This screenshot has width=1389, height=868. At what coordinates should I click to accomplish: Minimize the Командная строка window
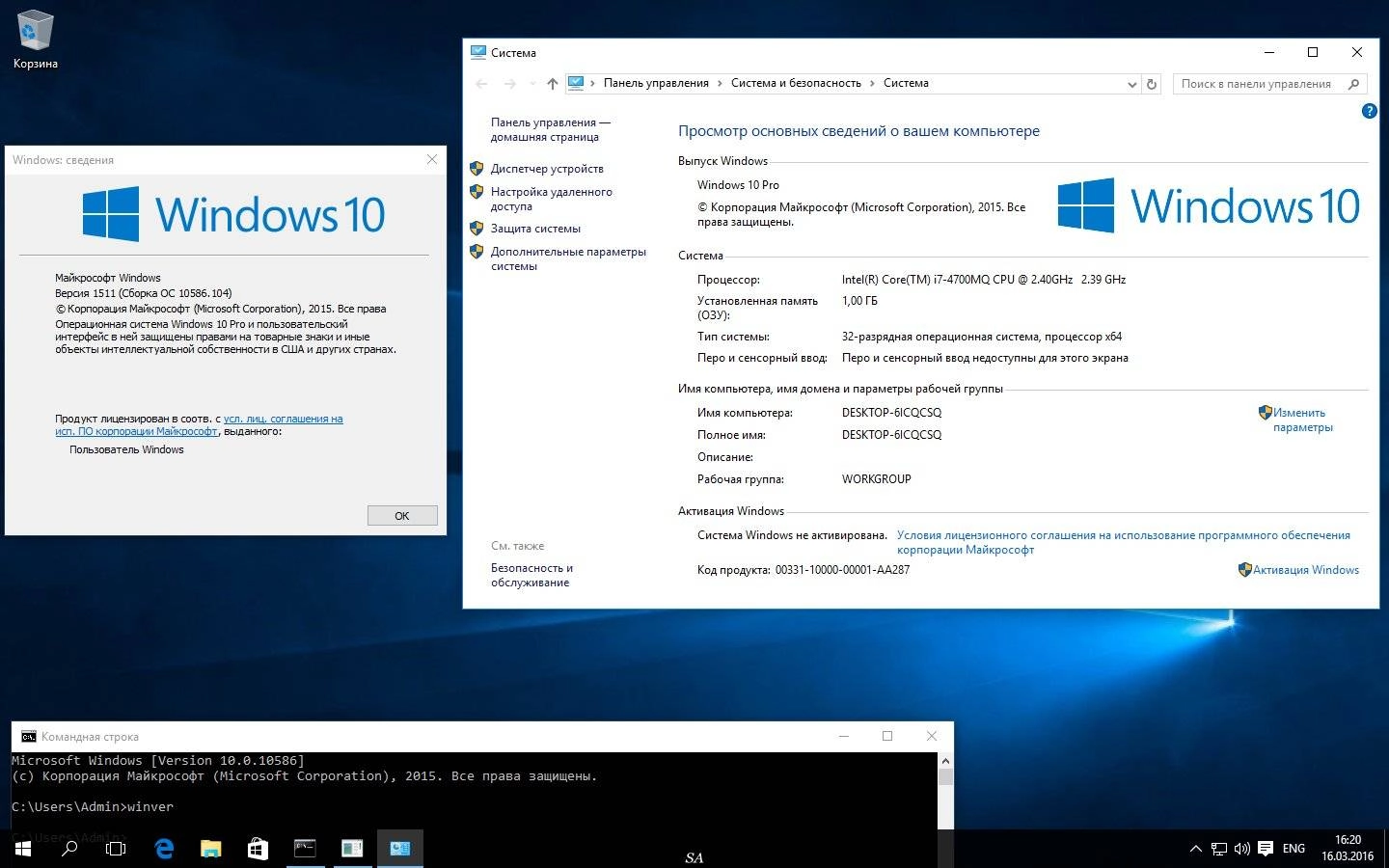point(844,736)
